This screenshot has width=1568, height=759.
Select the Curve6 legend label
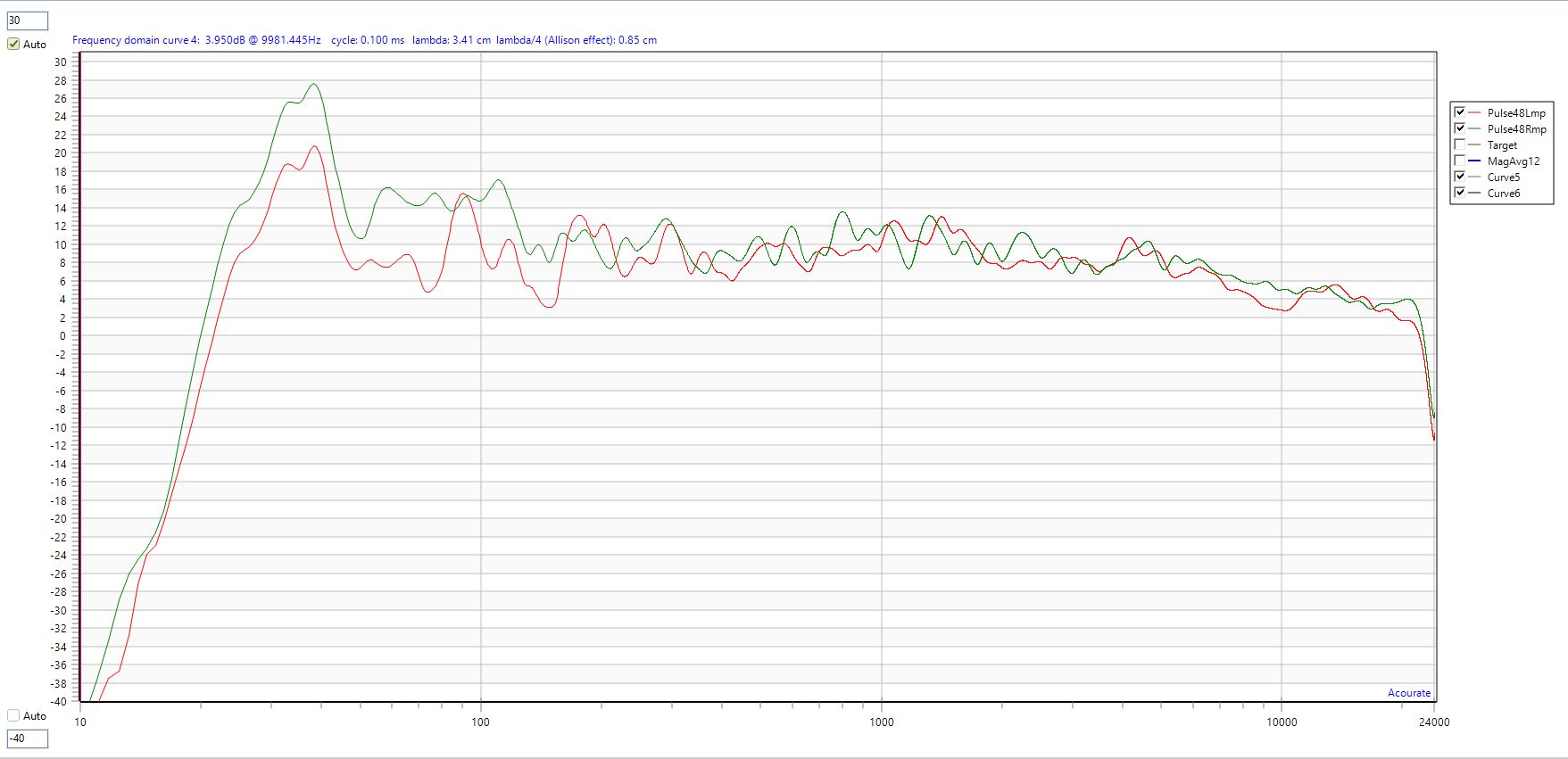pos(1504,194)
